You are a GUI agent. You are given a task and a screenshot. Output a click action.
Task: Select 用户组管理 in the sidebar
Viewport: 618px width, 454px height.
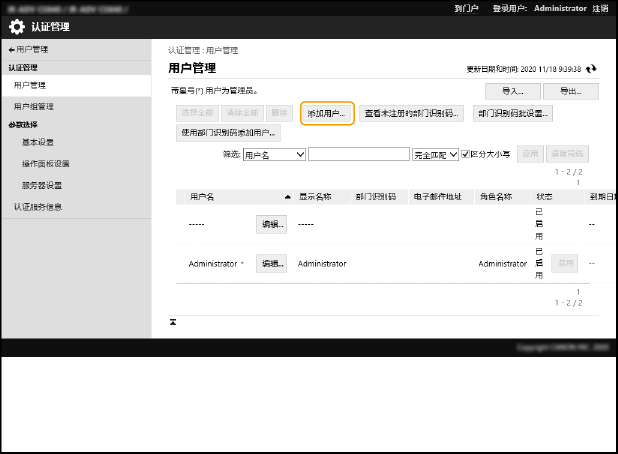coord(34,106)
